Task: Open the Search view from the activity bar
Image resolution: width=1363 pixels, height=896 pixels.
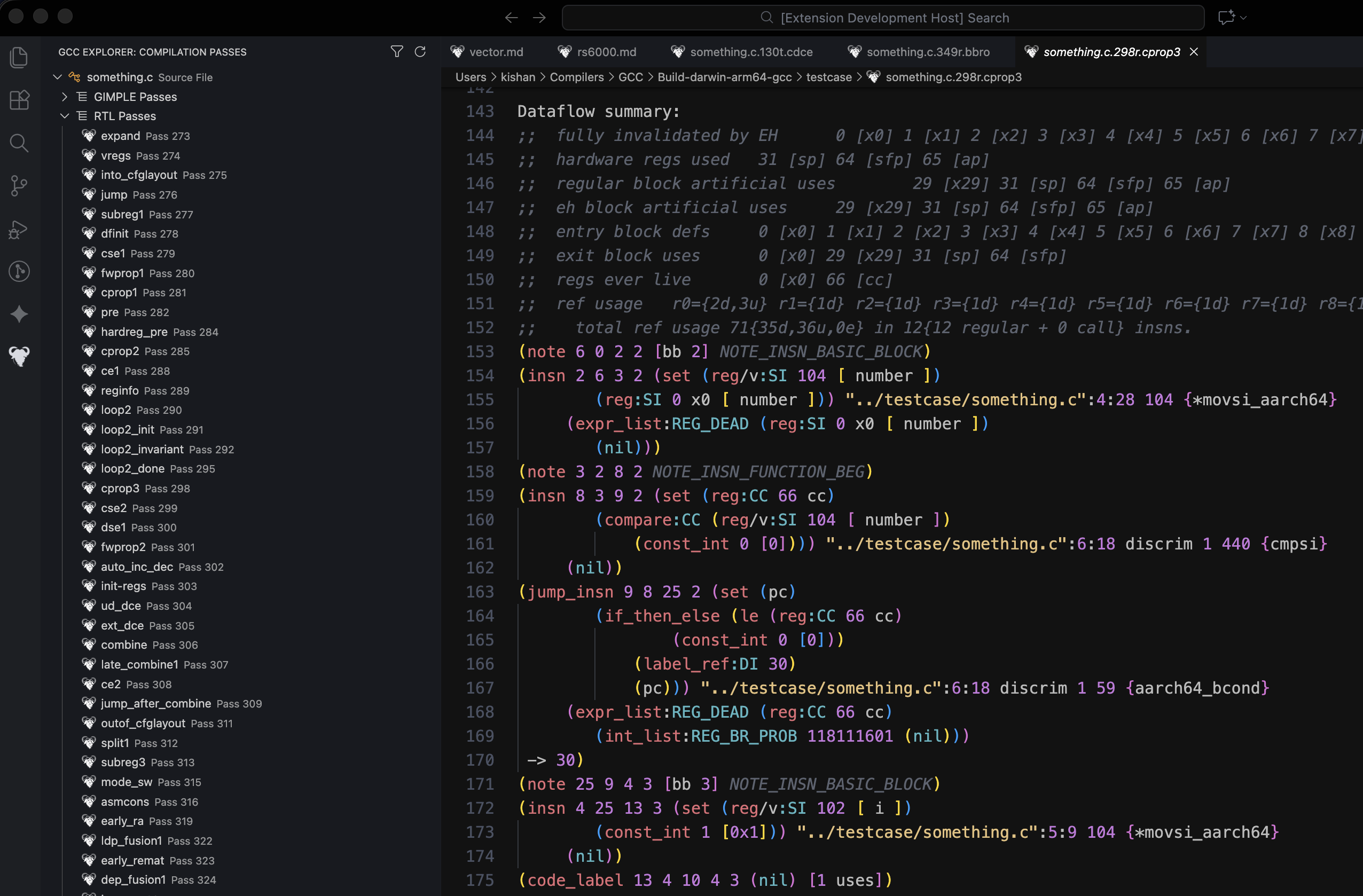Action: pyautogui.click(x=19, y=143)
